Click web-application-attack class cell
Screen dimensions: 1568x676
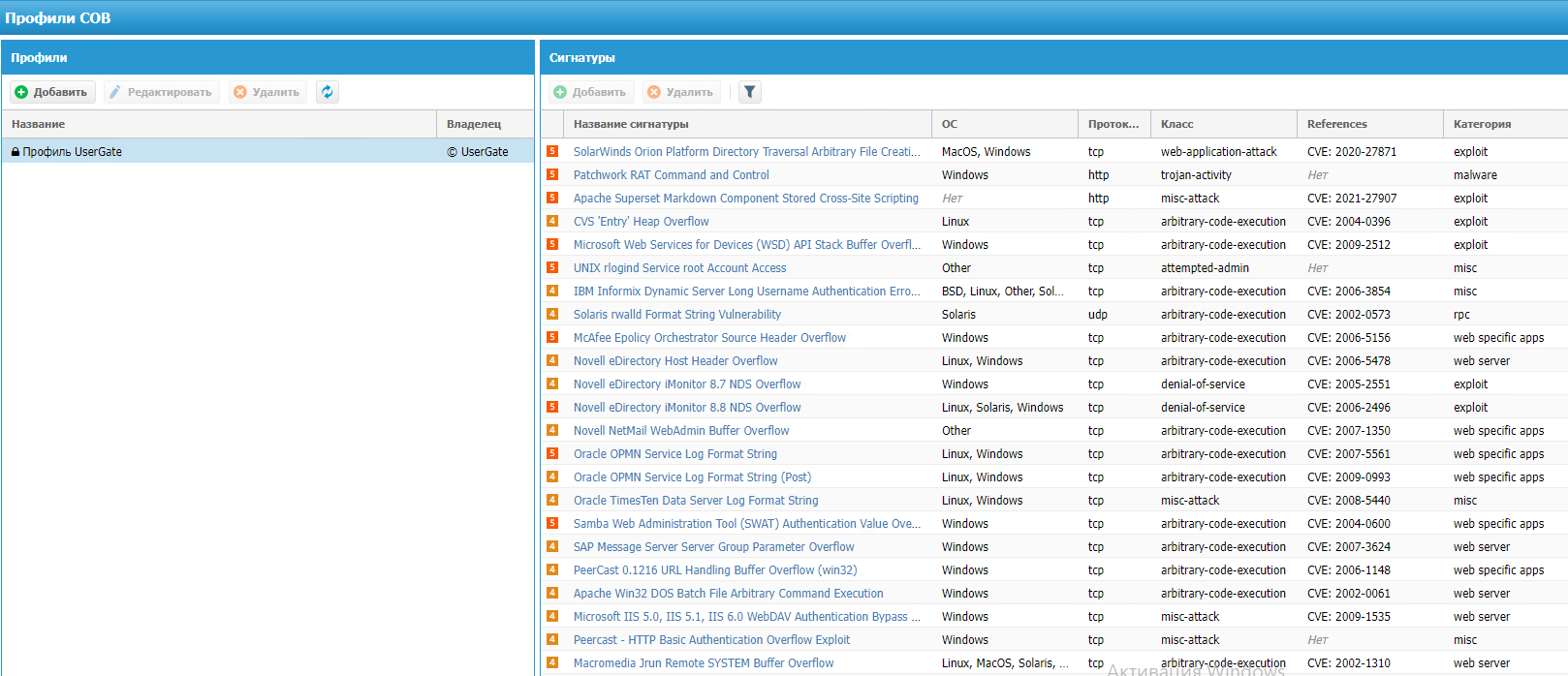click(1219, 151)
